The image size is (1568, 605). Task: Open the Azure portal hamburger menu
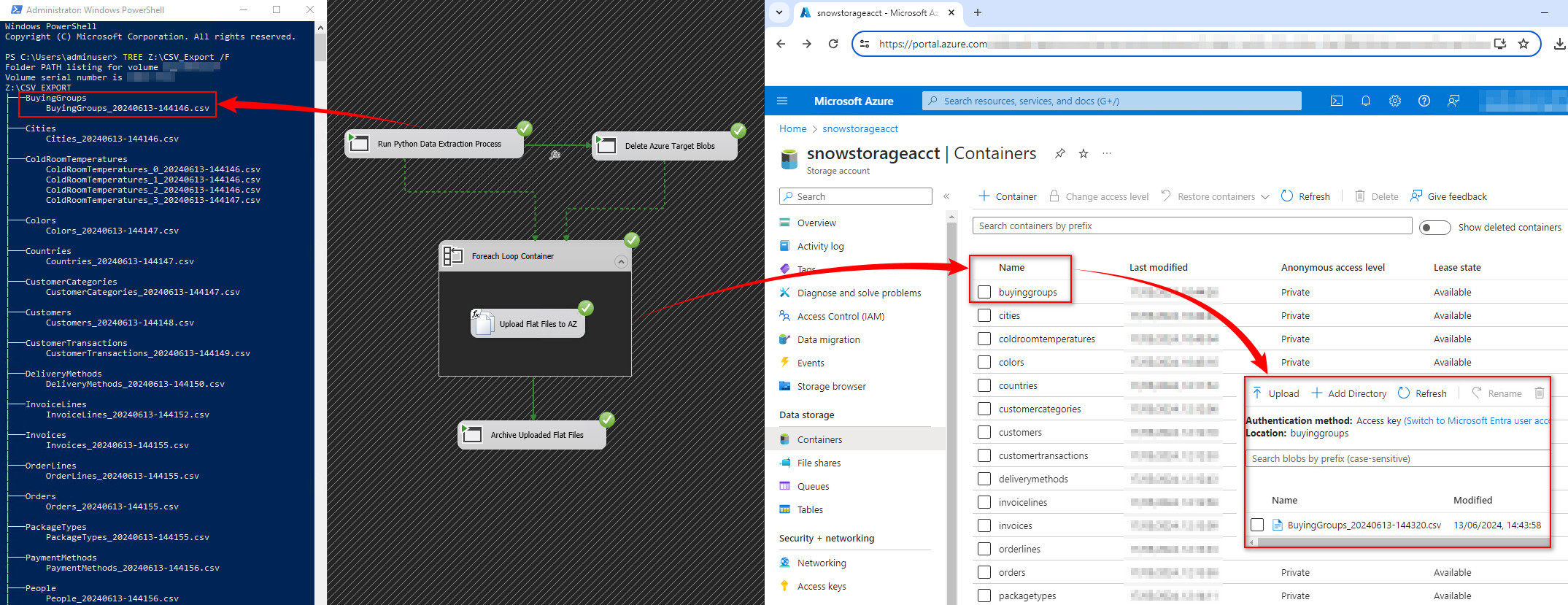(x=782, y=101)
